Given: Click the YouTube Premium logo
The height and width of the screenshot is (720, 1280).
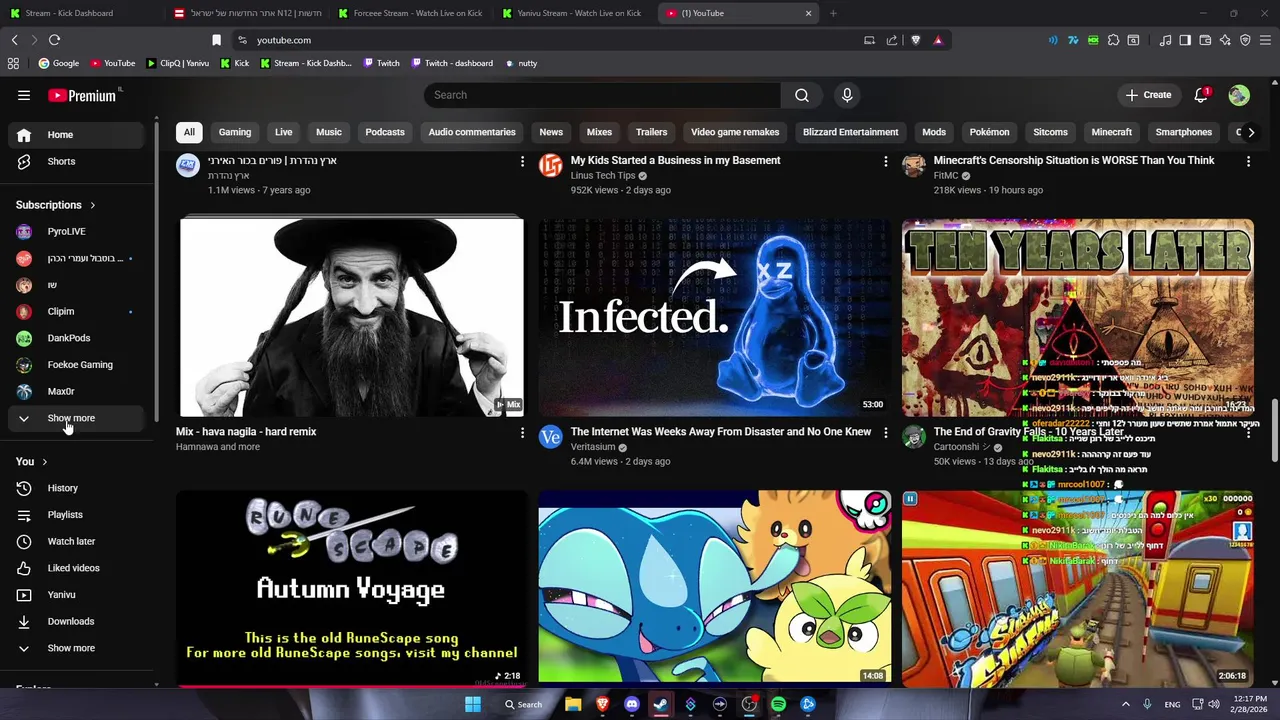Looking at the screenshot, I should [x=82, y=95].
